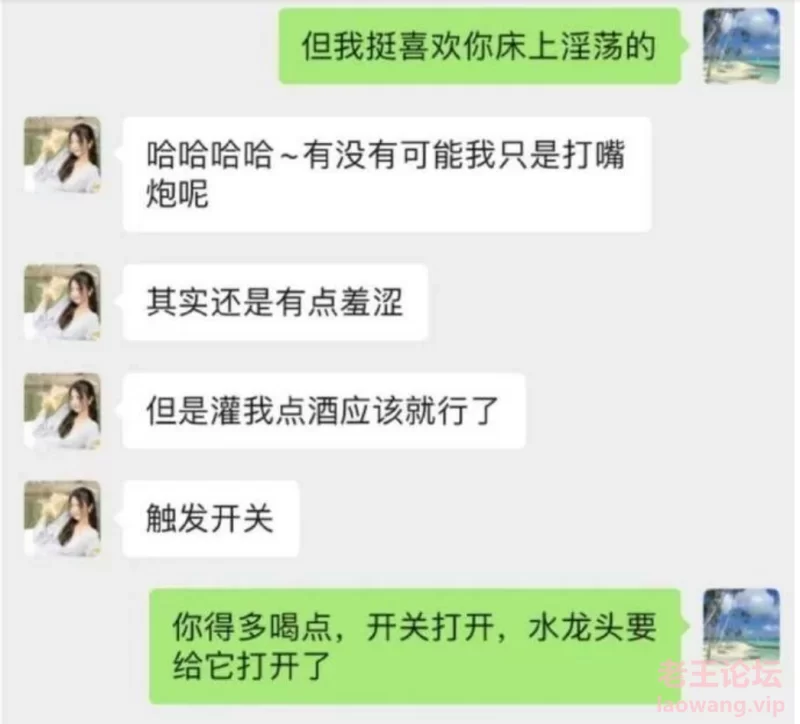The height and width of the screenshot is (724, 800).
Task: Open the woman's avatar next to the 哈哈哈哈 message
Action: (63, 155)
